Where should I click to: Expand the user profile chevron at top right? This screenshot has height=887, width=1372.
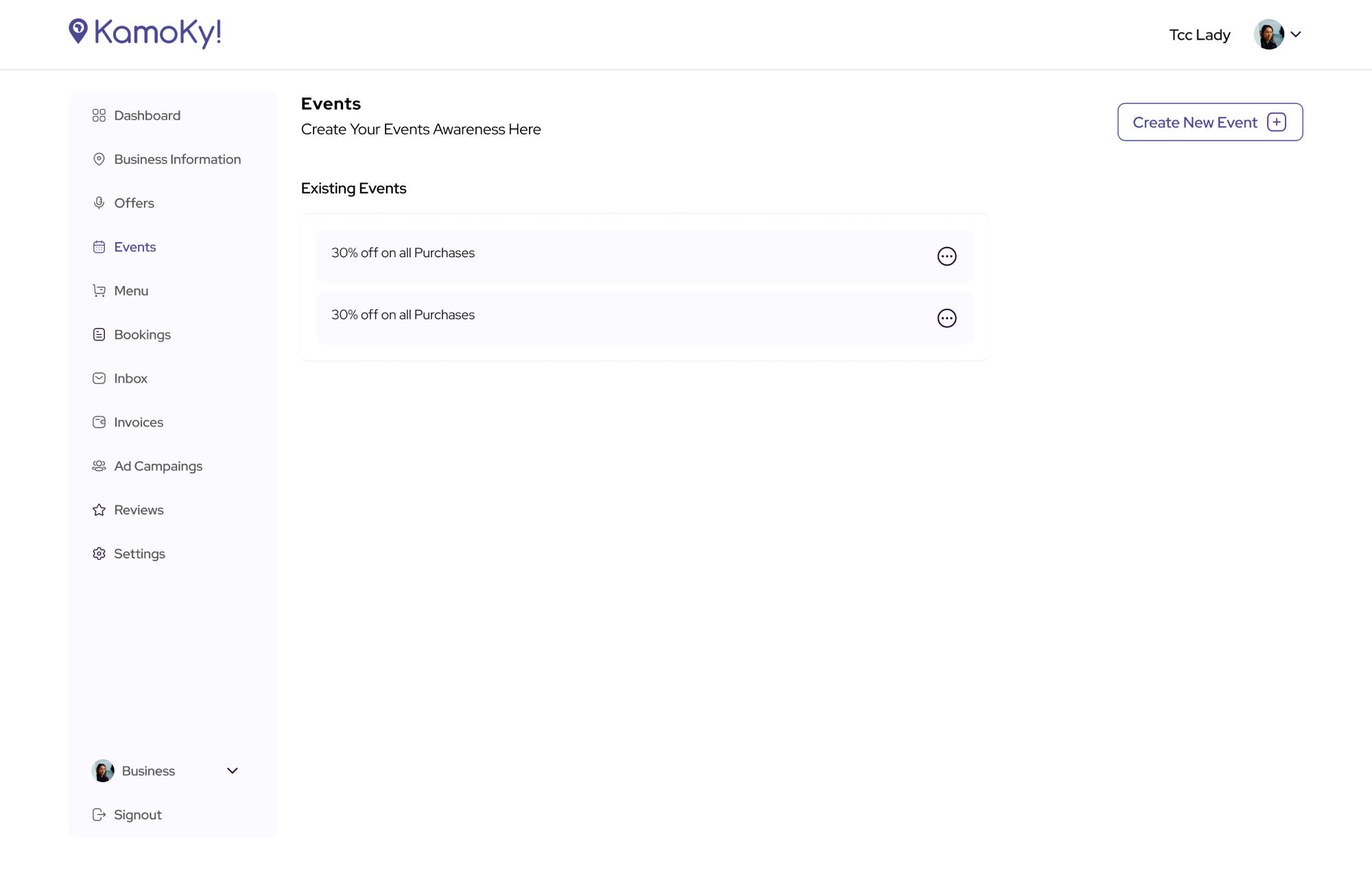pos(1296,34)
